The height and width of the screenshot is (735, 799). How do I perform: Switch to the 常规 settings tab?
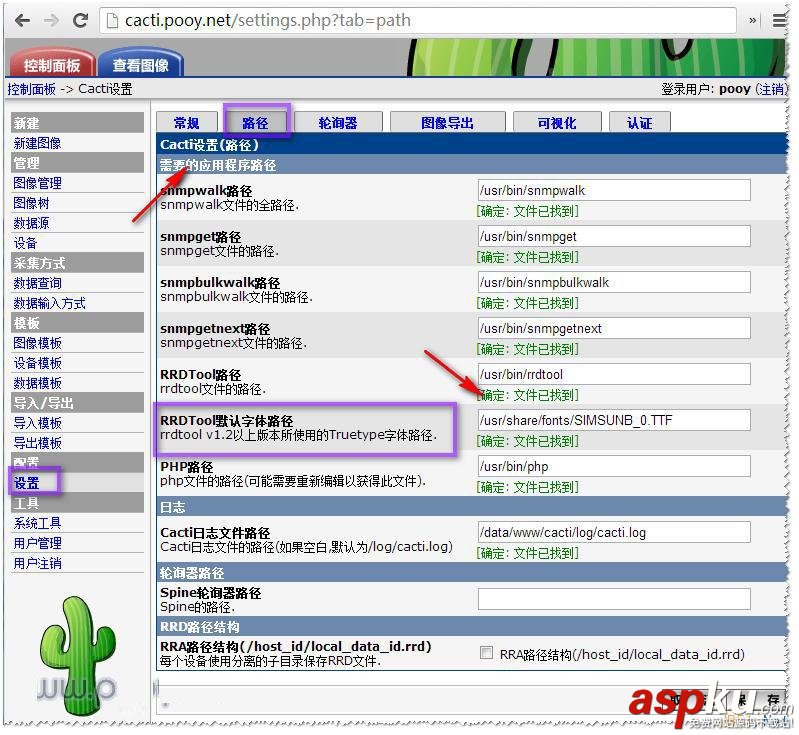click(x=187, y=122)
